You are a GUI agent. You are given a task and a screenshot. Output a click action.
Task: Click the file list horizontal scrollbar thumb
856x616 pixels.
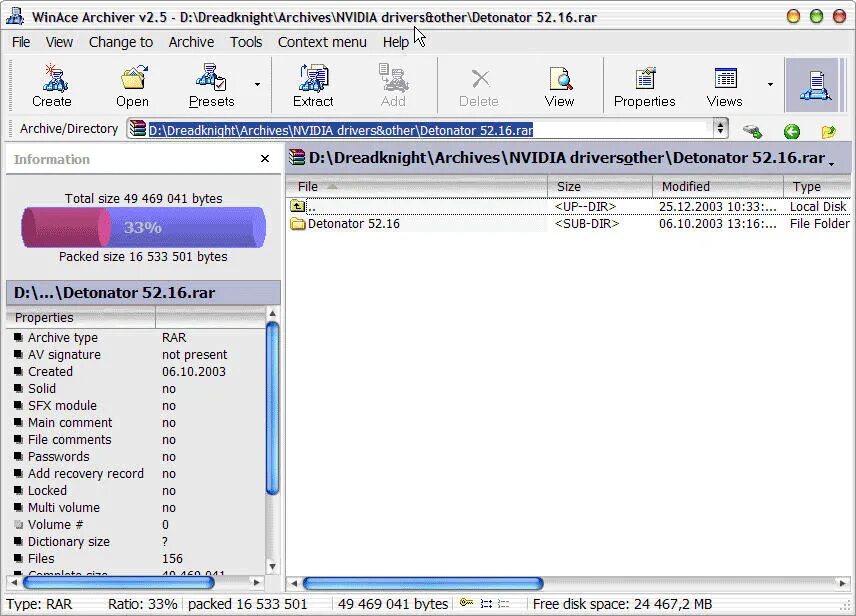[423, 583]
